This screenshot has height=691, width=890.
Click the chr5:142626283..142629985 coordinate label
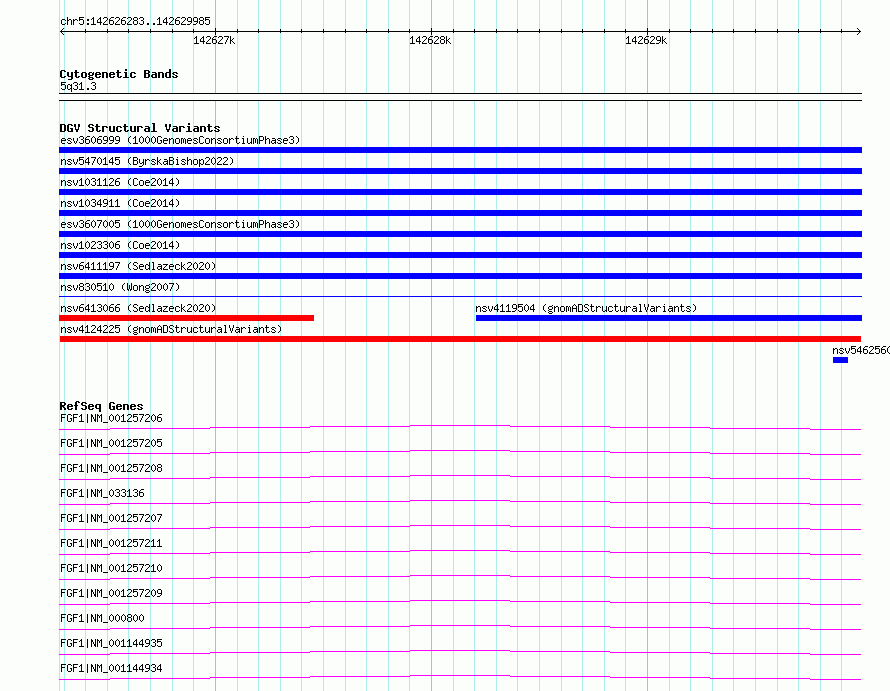pos(135,21)
